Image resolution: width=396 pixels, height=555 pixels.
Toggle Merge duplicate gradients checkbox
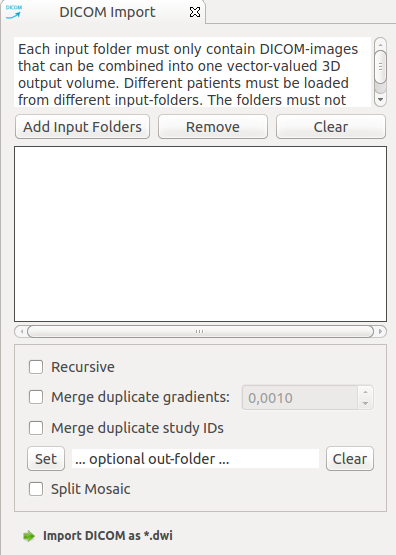pyautogui.click(x=36, y=397)
